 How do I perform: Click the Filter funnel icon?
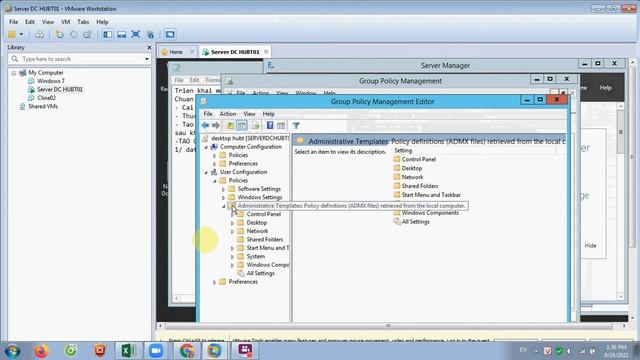[x=296, y=126]
